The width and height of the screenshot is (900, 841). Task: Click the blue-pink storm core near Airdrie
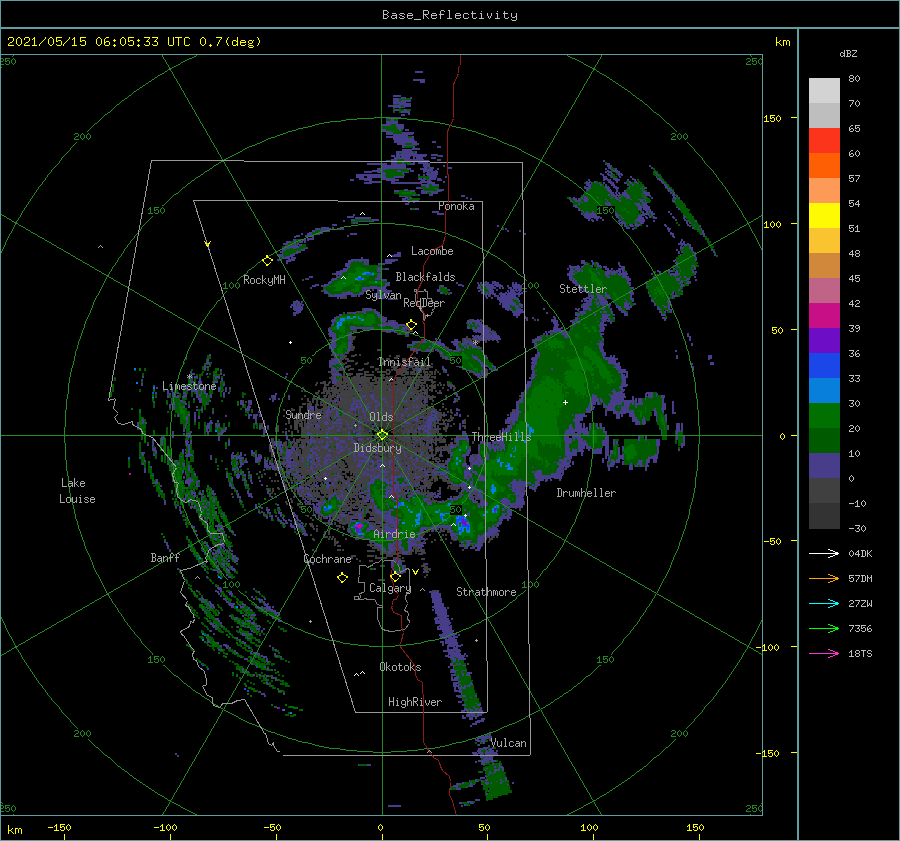click(359, 527)
